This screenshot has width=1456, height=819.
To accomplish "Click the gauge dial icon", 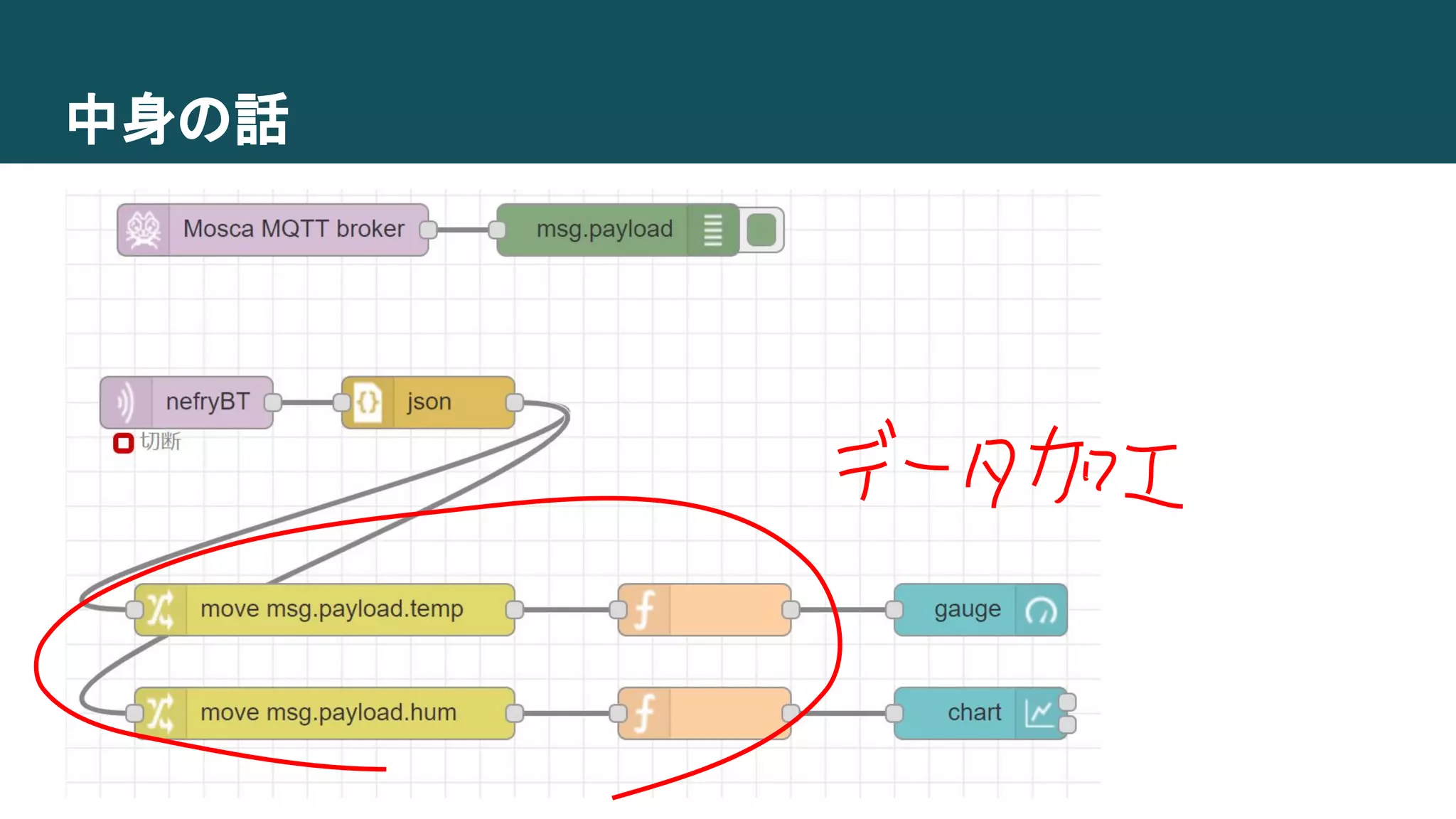I will [1041, 610].
